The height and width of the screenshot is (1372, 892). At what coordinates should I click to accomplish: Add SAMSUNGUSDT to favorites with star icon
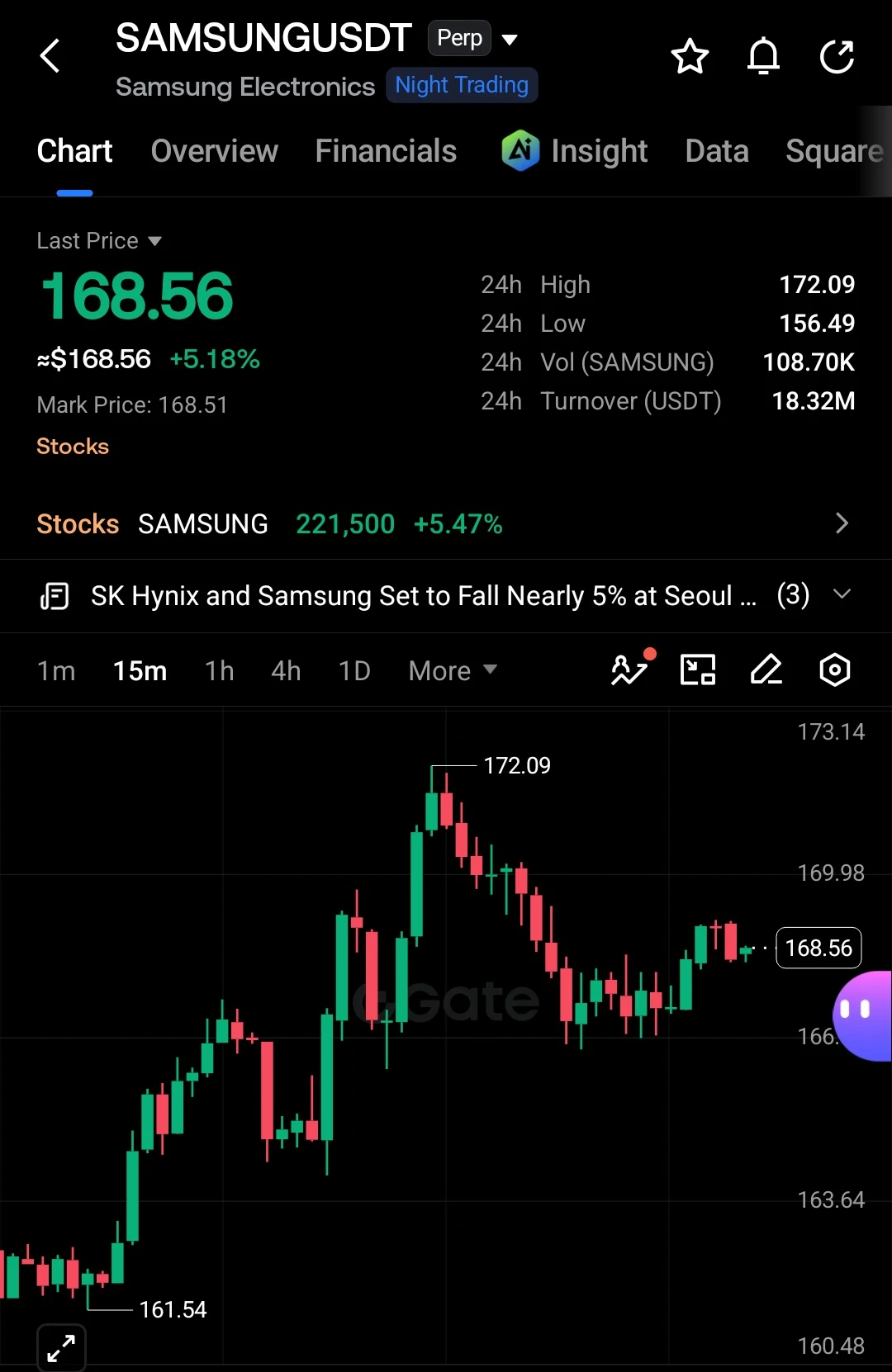[690, 56]
